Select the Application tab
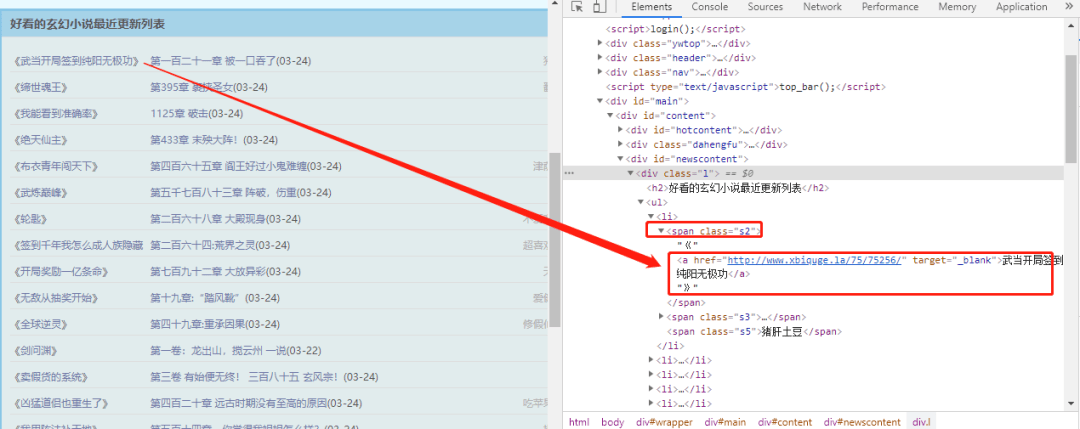 [1021, 7]
